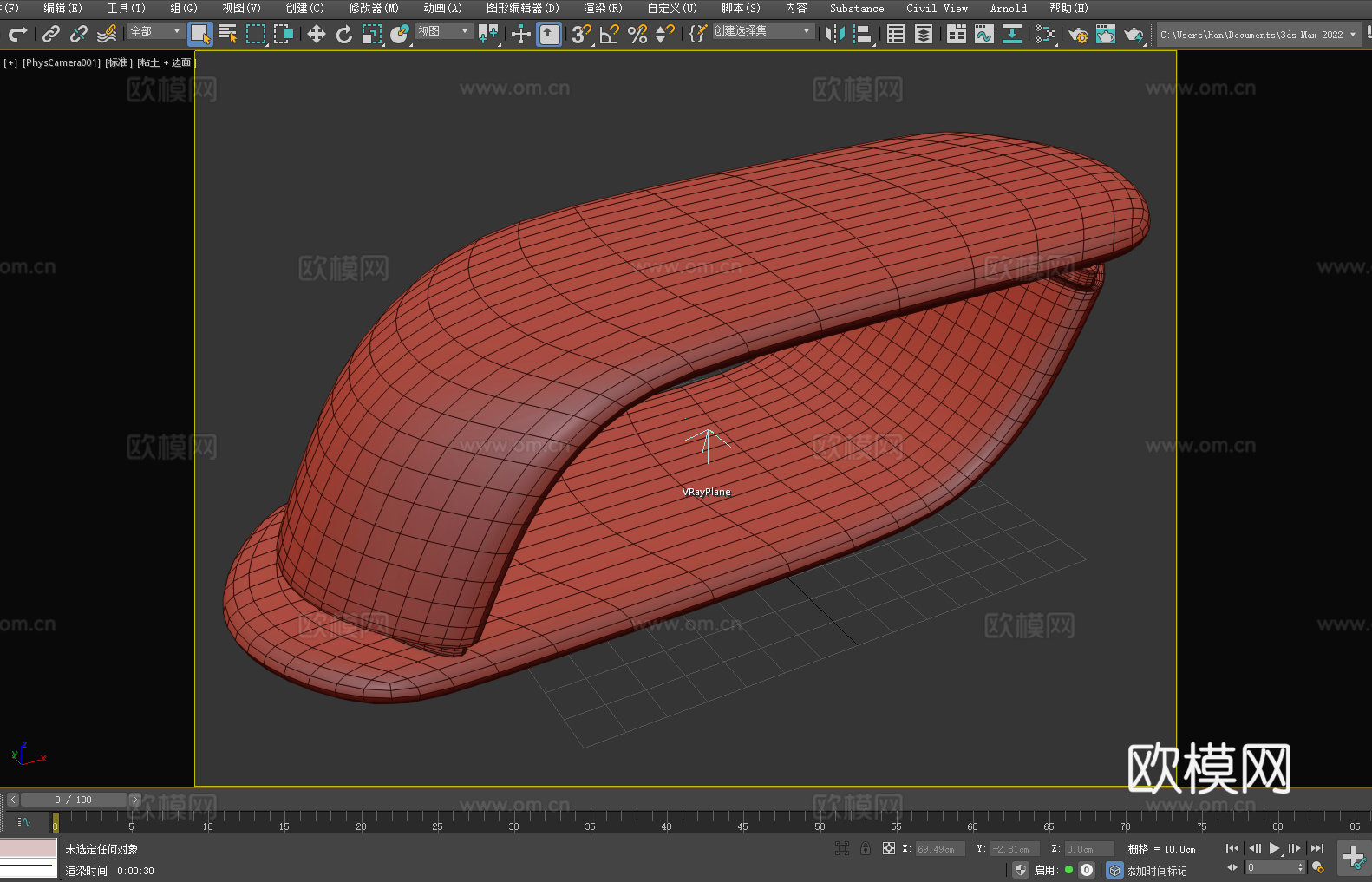Open the 视图 reference coordinate dropdown
Viewport: 1372px width, 882px height.
443,31
